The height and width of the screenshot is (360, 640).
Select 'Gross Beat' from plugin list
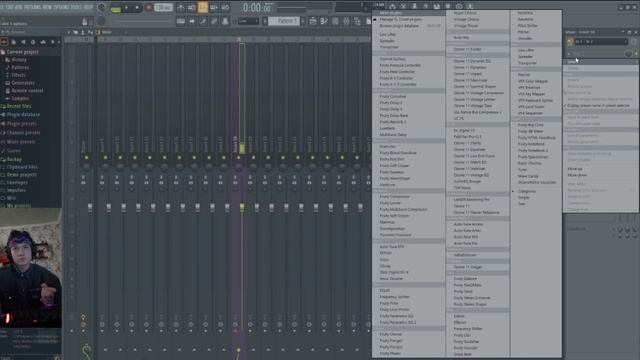[x=462, y=354]
